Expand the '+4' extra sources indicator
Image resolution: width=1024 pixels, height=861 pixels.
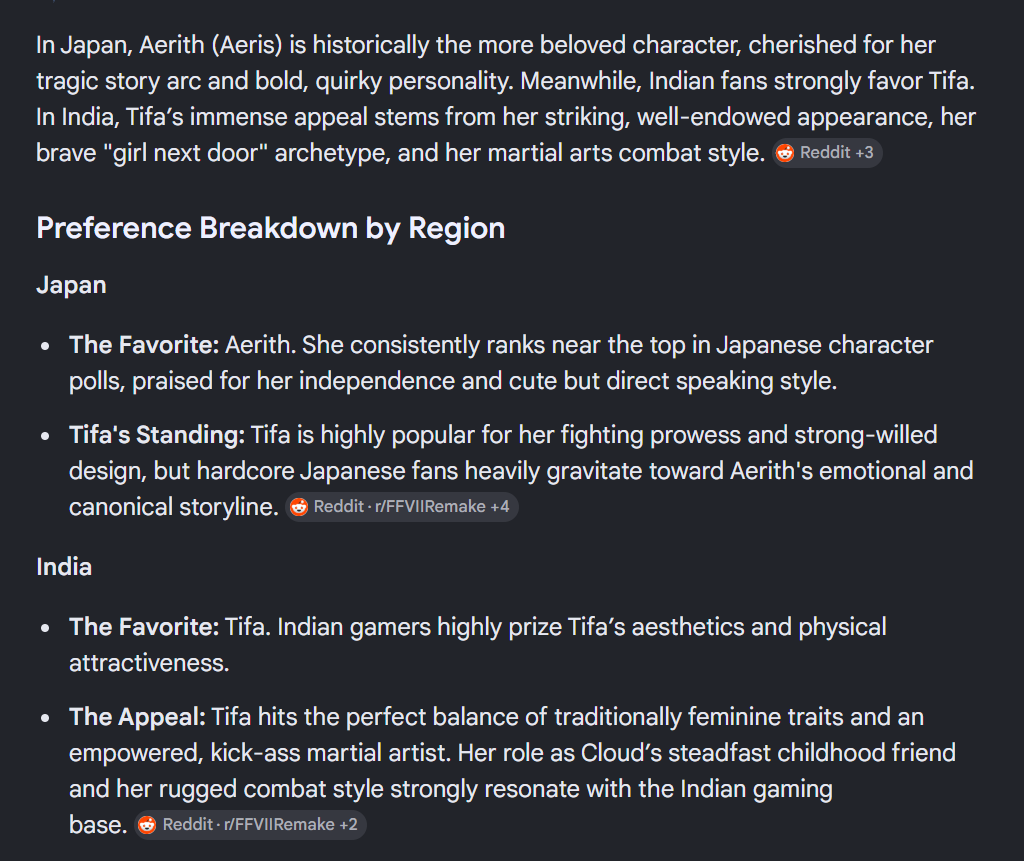coord(500,507)
